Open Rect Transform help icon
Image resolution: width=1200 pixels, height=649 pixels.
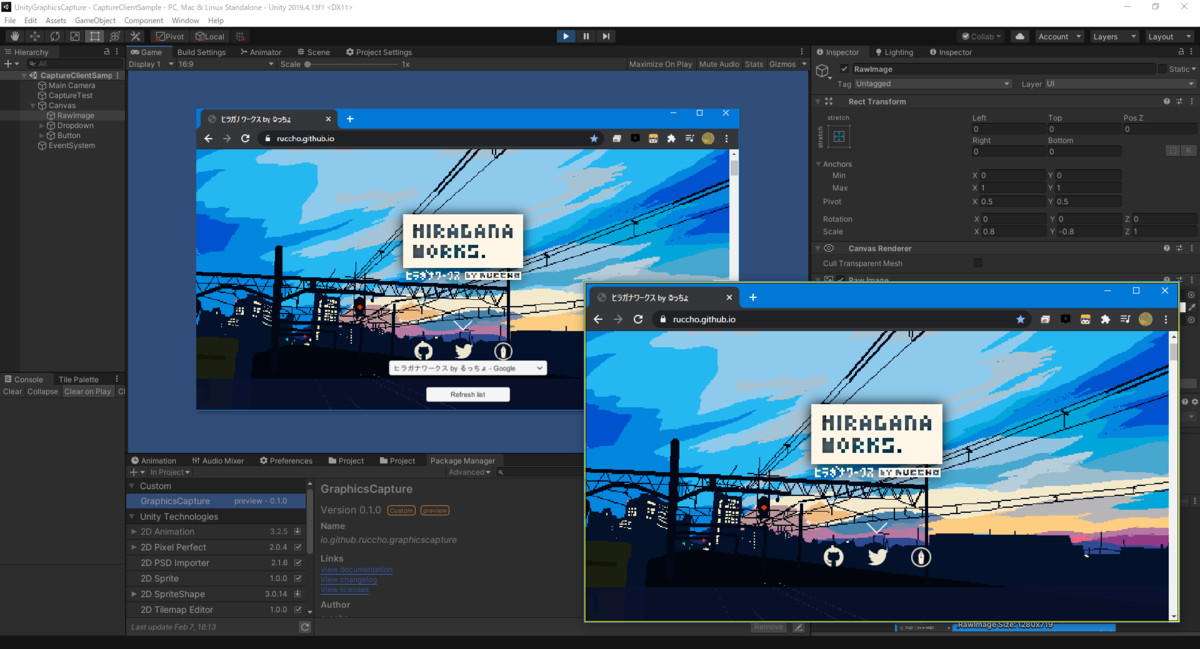[x=1166, y=101]
